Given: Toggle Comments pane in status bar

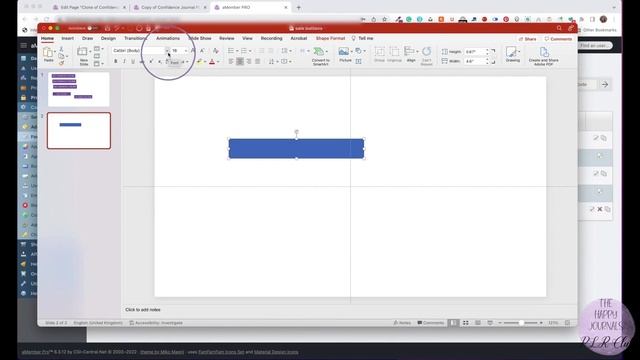Looking at the screenshot, I should [x=430, y=323].
